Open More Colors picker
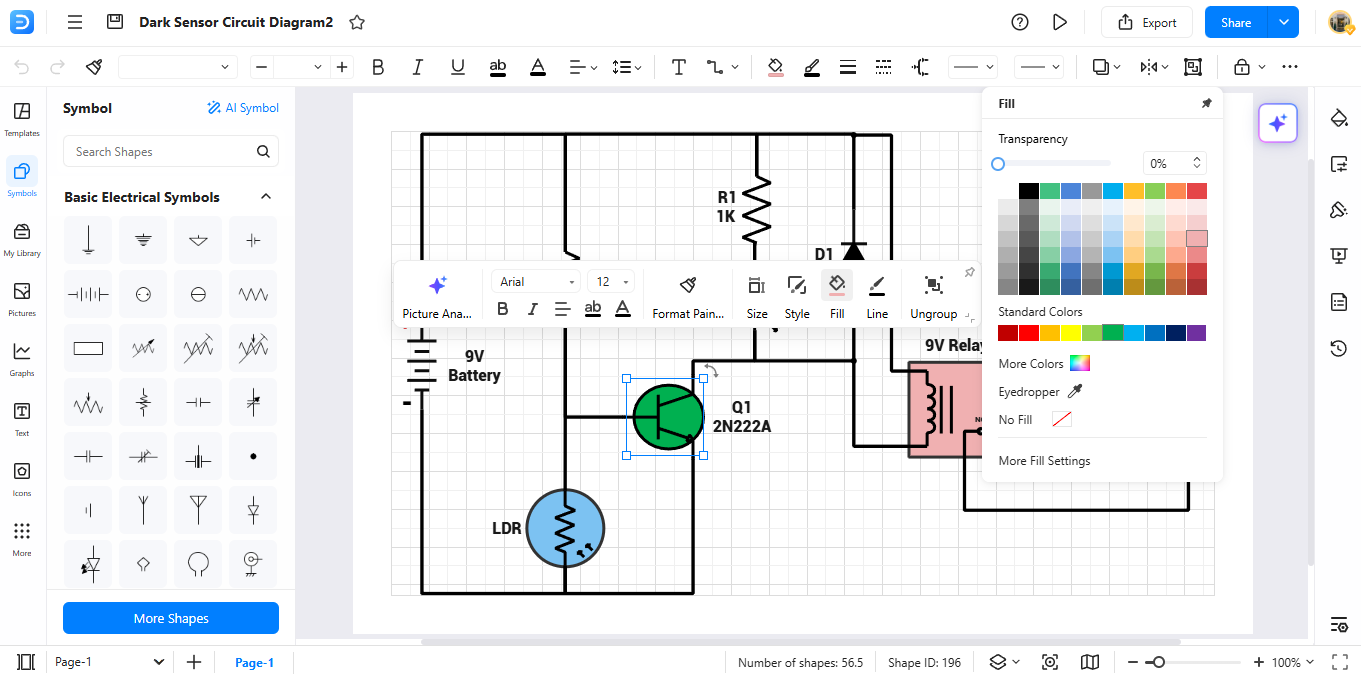Viewport: 1361px width, 674px height. [x=1044, y=363]
